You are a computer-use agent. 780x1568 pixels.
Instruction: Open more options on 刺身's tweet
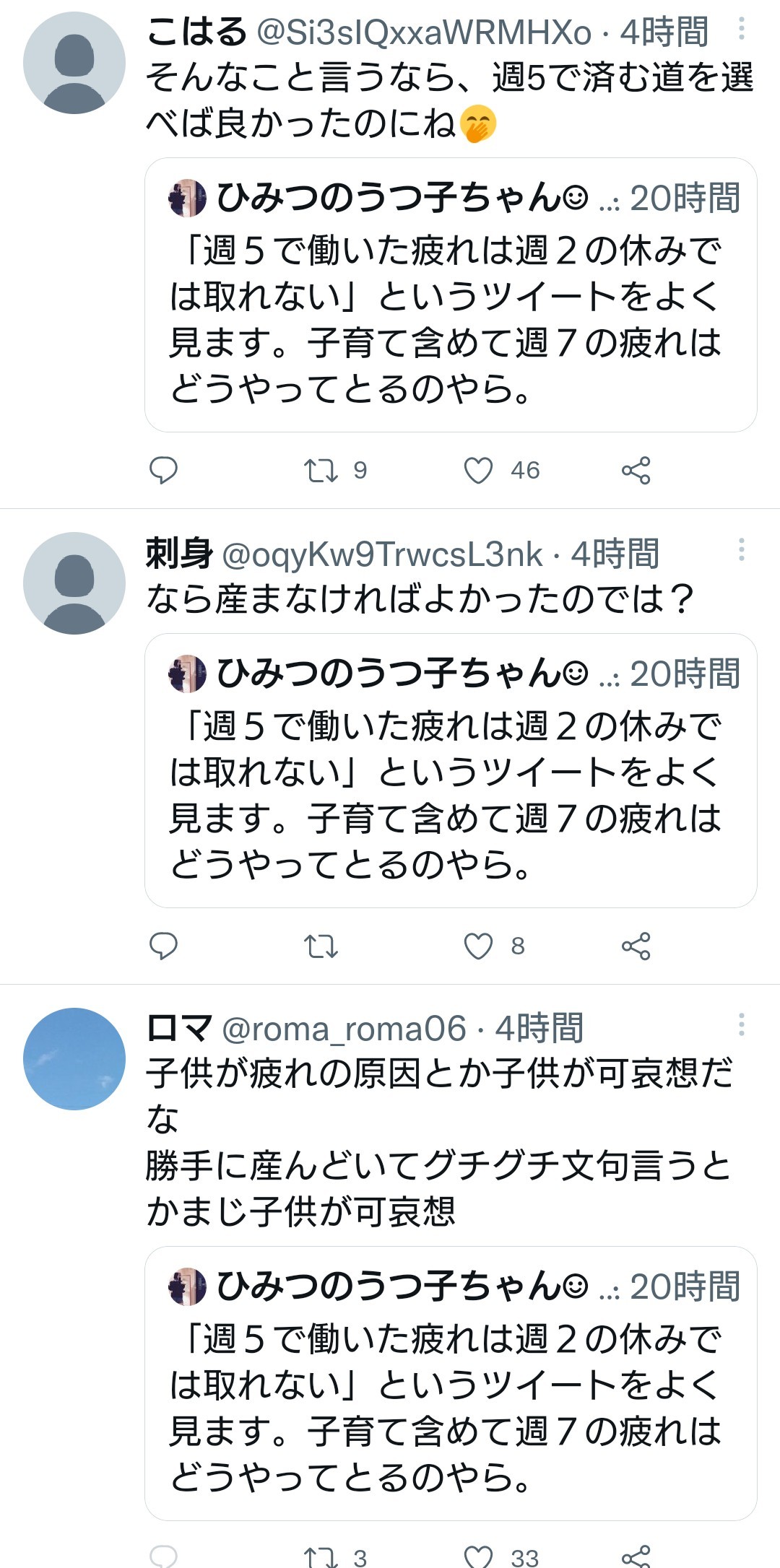[741, 550]
